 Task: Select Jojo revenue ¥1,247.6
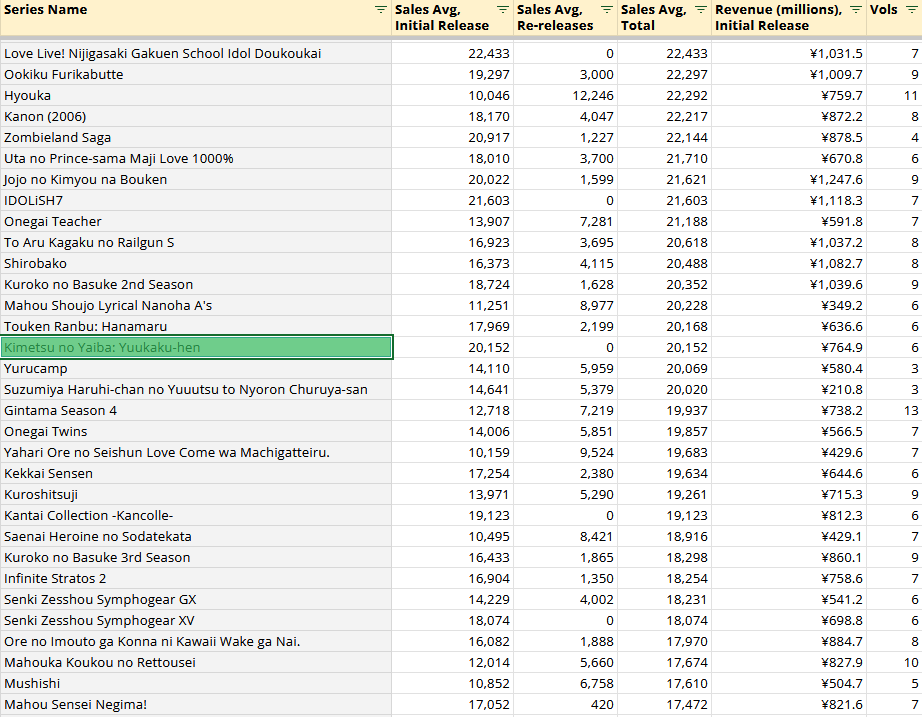789,179
